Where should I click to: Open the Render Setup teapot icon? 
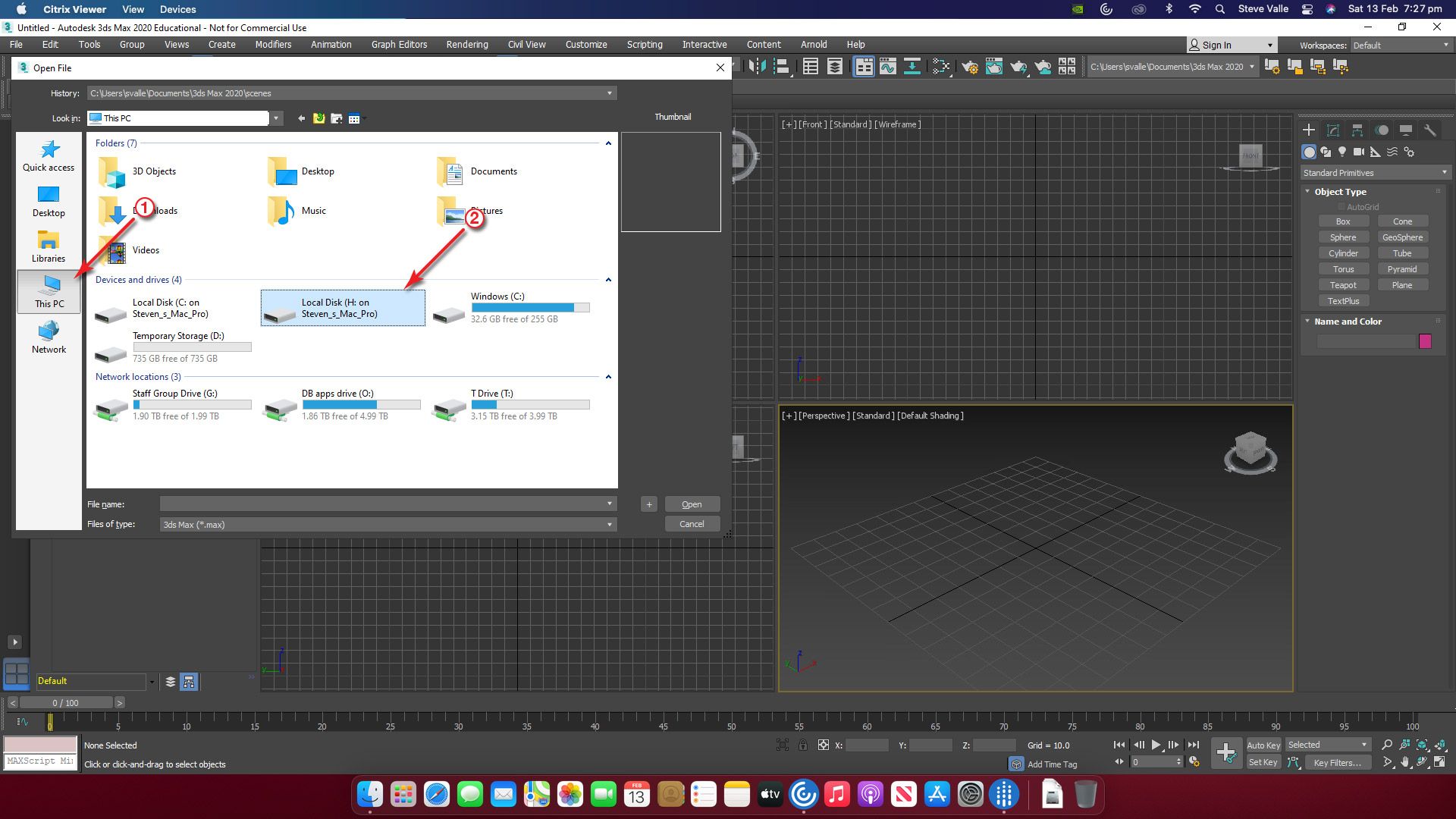(969, 67)
